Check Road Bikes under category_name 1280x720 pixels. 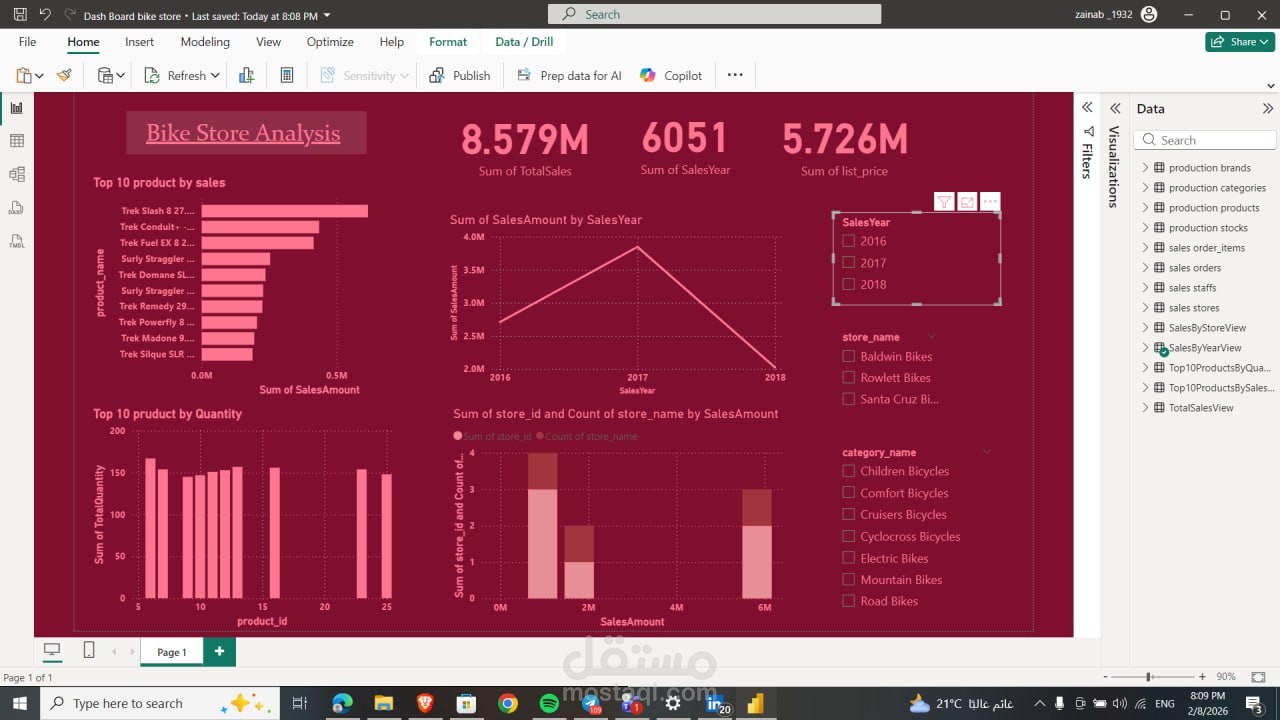848,601
